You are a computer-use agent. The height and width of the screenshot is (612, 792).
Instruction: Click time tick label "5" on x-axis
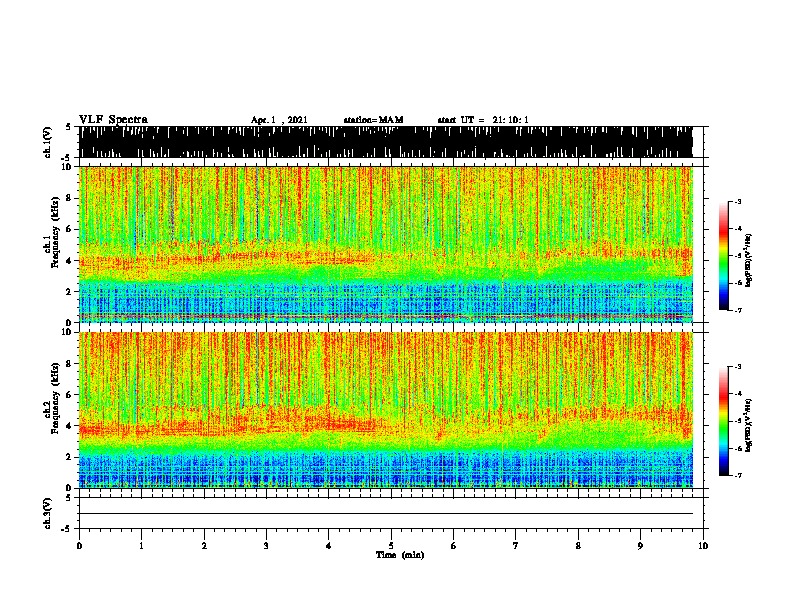pyautogui.click(x=391, y=546)
